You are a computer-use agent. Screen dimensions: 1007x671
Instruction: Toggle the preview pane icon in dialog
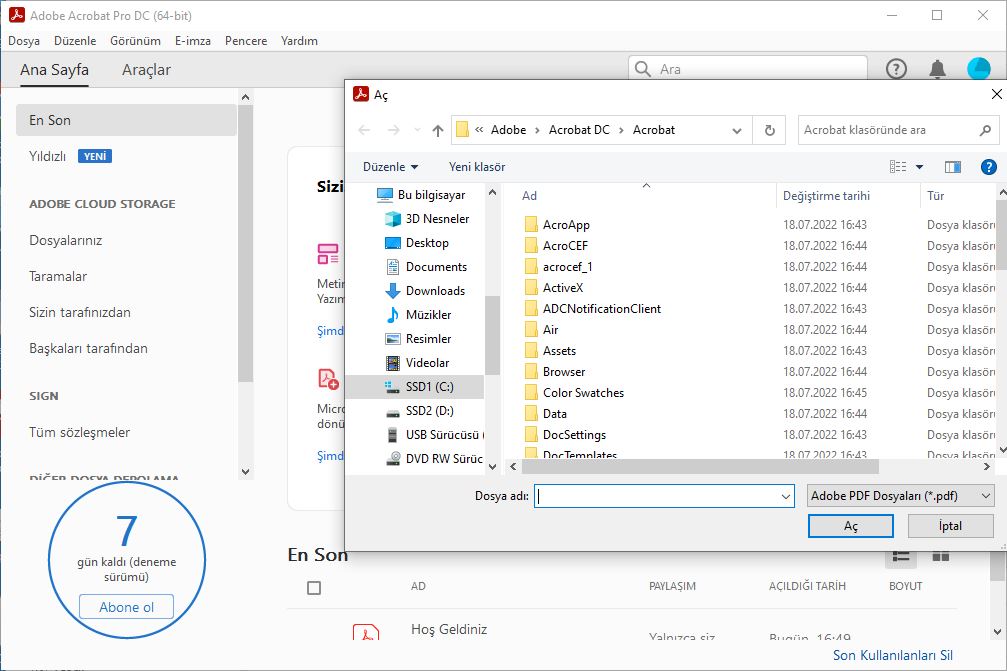tap(952, 167)
